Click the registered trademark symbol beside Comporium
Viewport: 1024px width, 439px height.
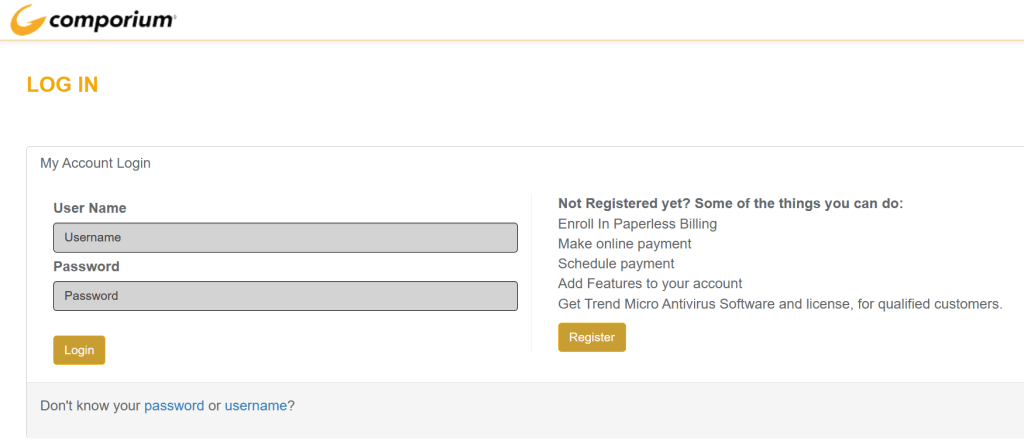(173, 15)
